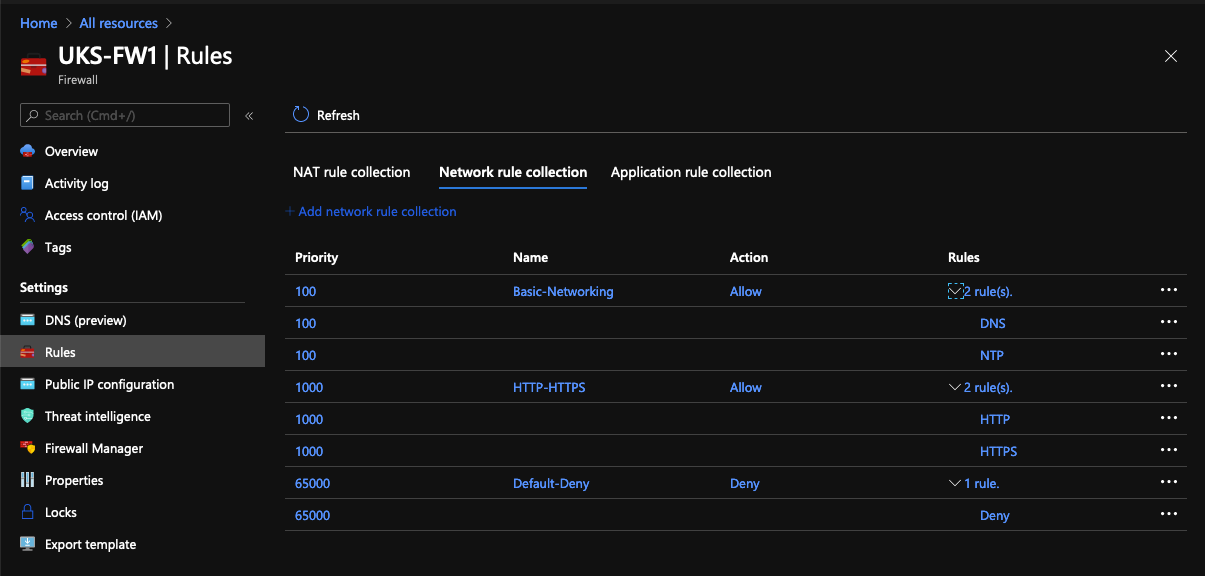This screenshot has height=576, width=1205.
Task: Open the NTP rule link
Action: [x=992, y=355]
